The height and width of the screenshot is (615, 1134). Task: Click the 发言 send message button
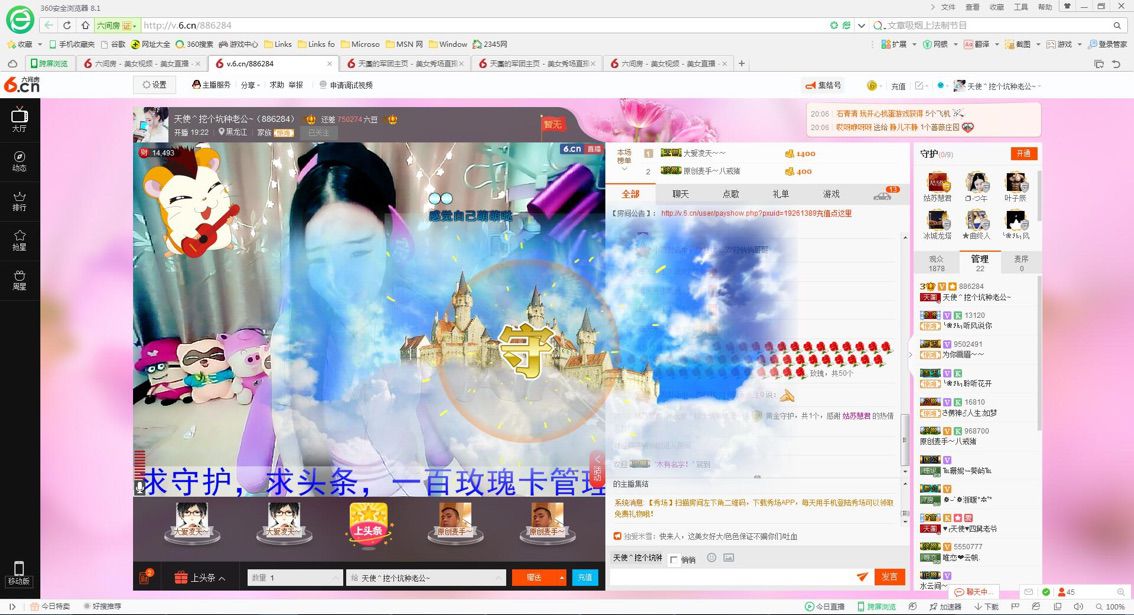pos(890,577)
